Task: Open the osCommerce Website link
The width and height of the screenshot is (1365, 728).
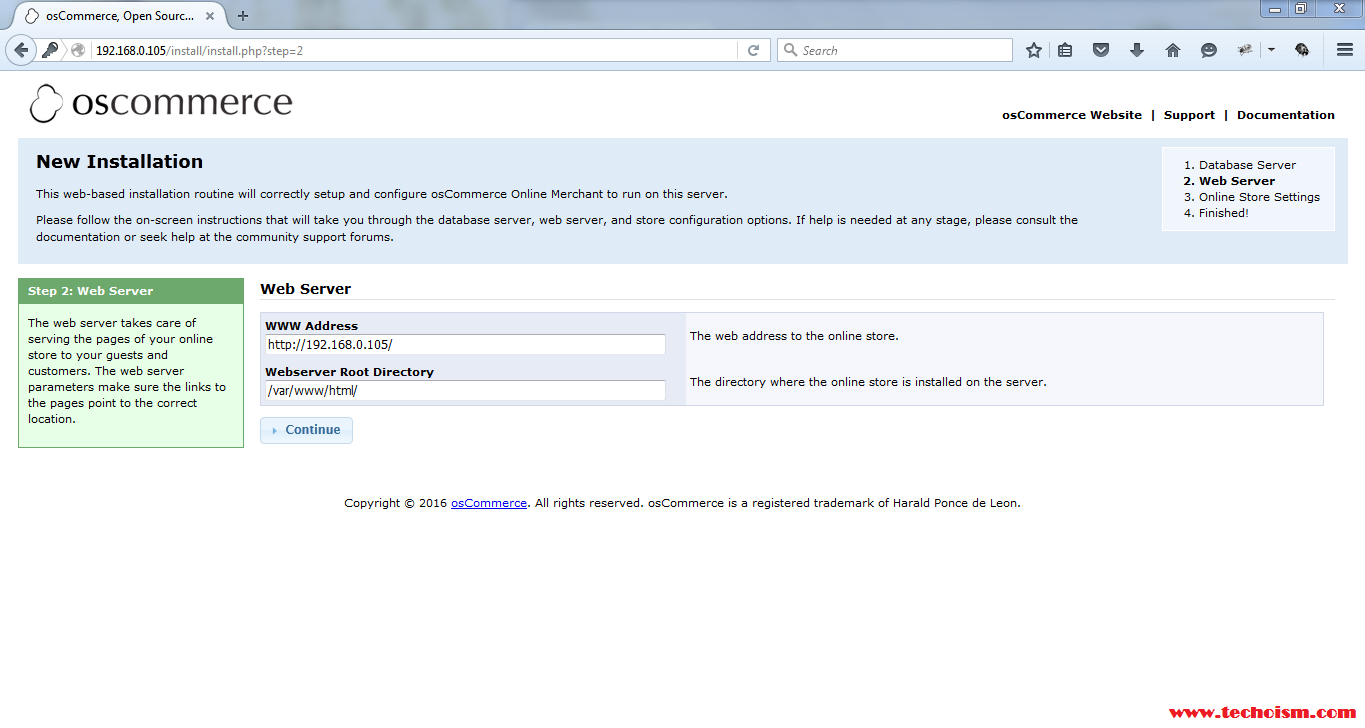Action: 1072,115
